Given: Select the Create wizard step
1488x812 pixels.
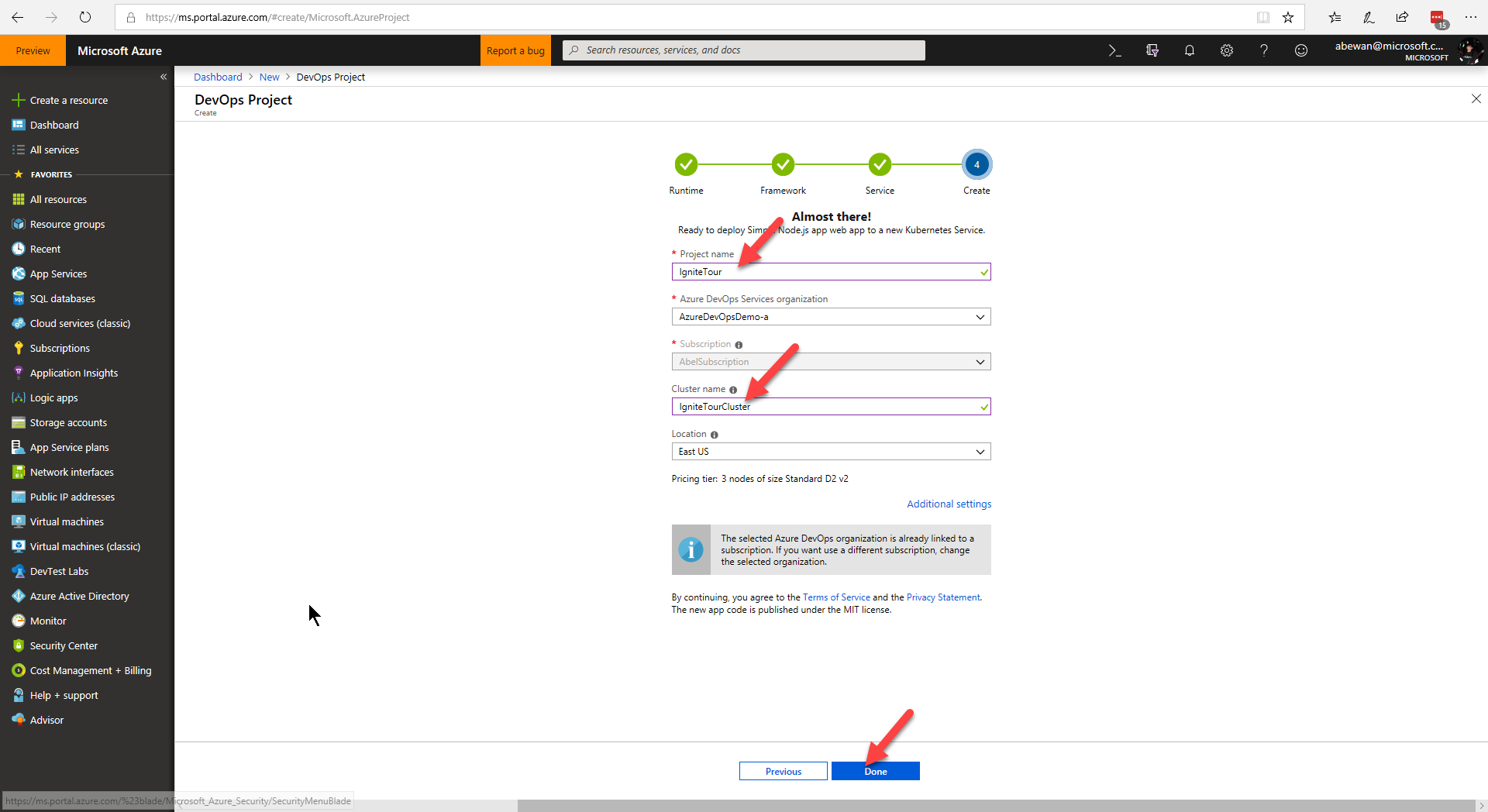Looking at the screenshot, I should pyautogui.click(x=976, y=164).
